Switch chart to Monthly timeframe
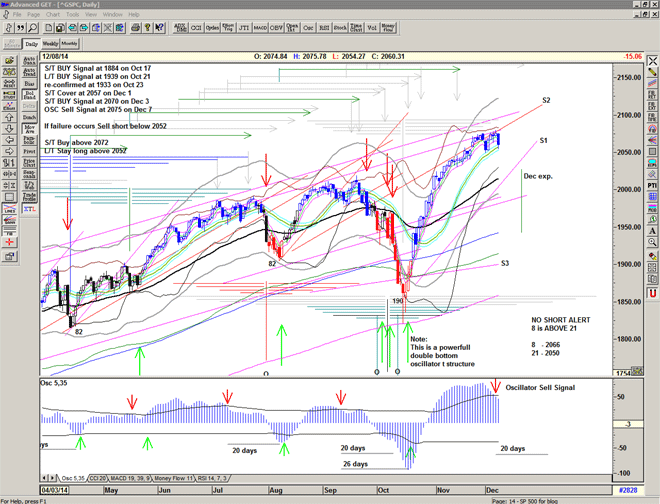This screenshot has height=504, width=660. click(x=69, y=44)
